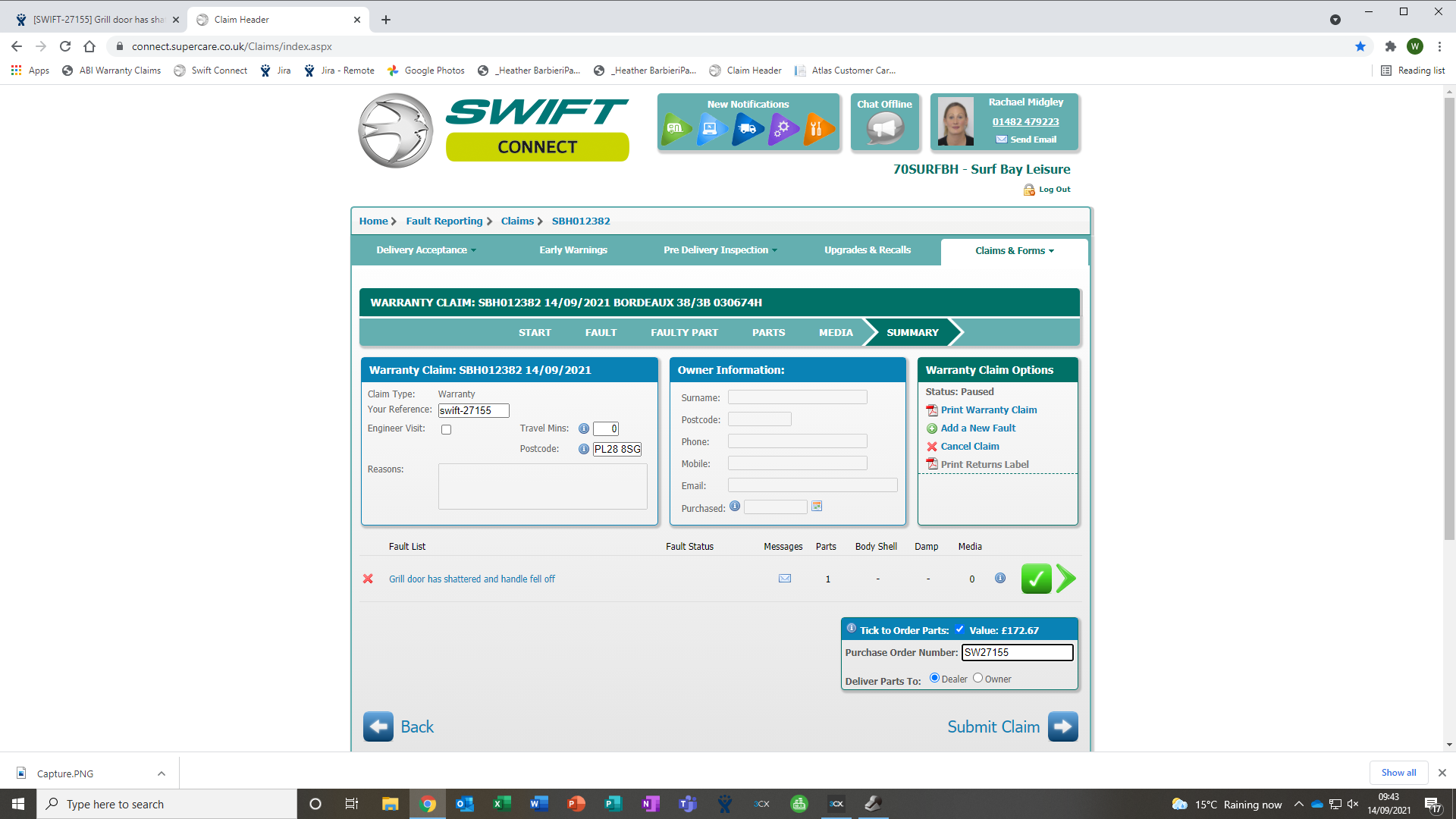Screen dimensions: 1456x819
Task: Click the green chevron arrow on the fault row
Action: (x=1066, y=579)
